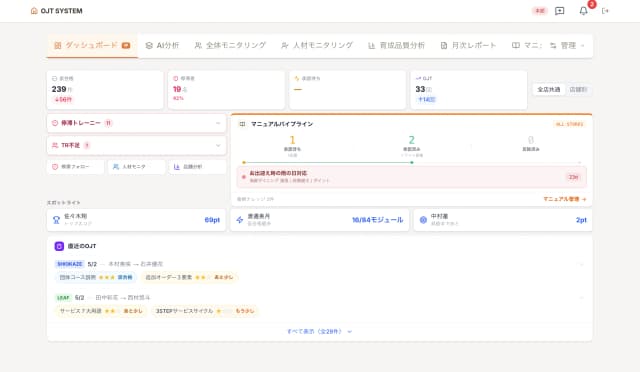Click the OJT SYSTEM home logo icon
640x372 pixels.
point(34,11)
